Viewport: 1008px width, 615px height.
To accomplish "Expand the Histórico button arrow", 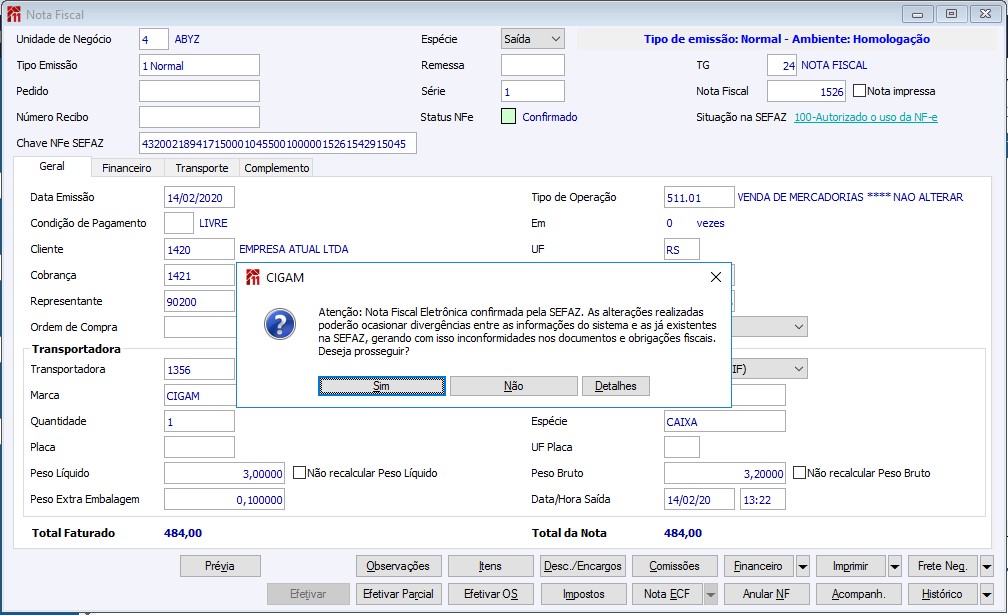I will point(986,594).
